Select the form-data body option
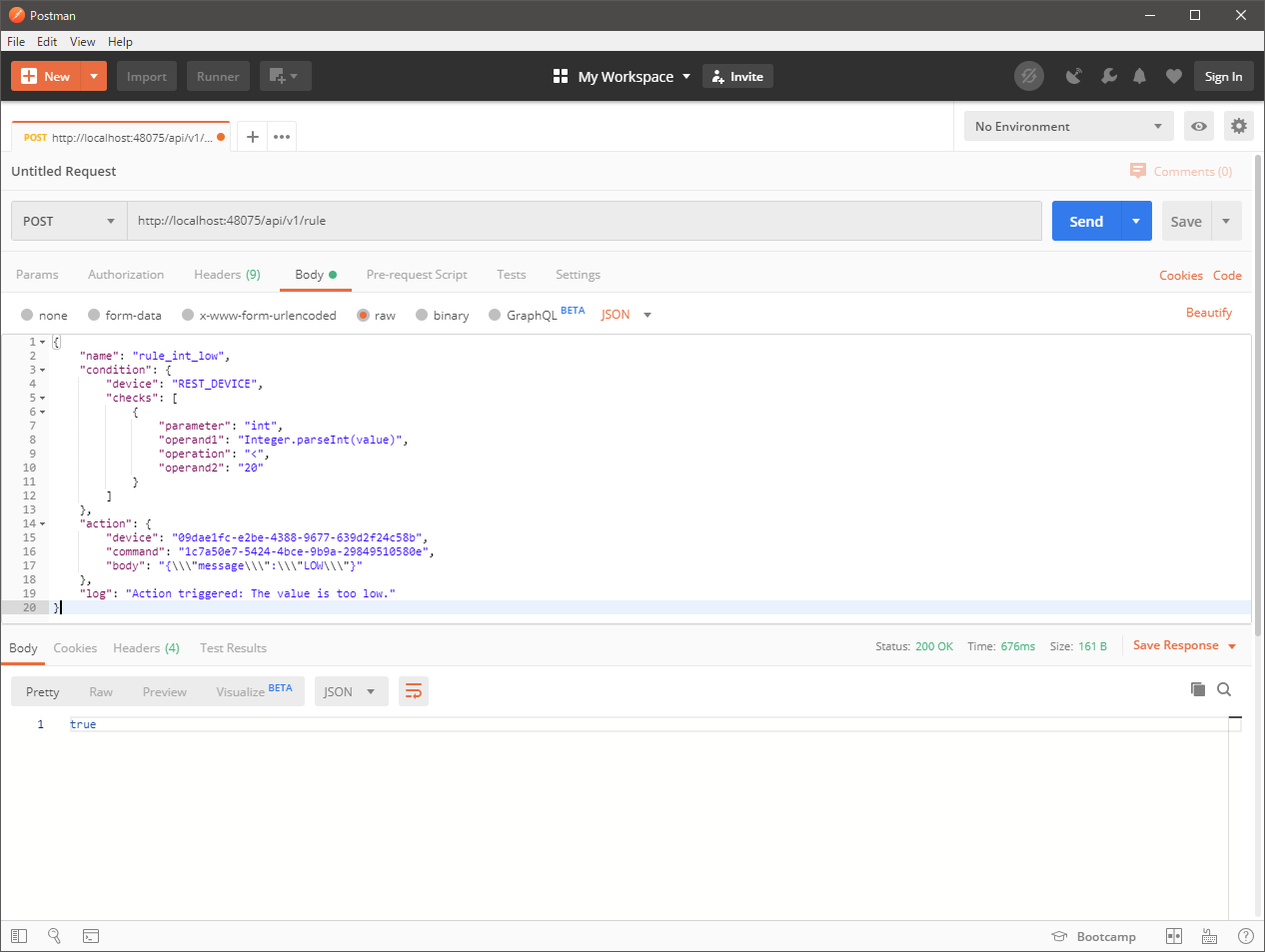 [x=95, y=315]
